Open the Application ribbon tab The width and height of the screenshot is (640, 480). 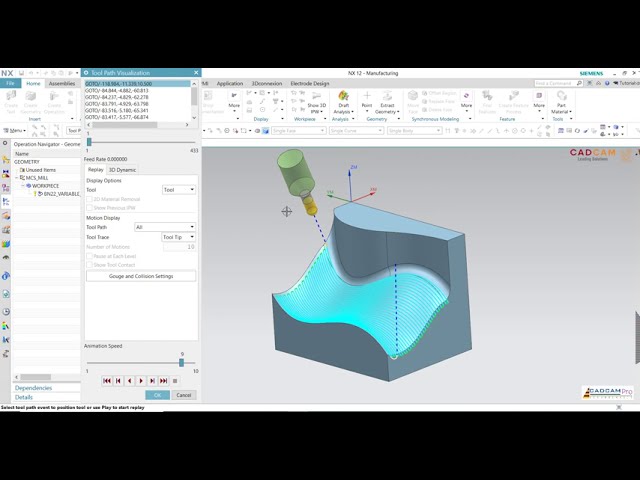(230, 83)
